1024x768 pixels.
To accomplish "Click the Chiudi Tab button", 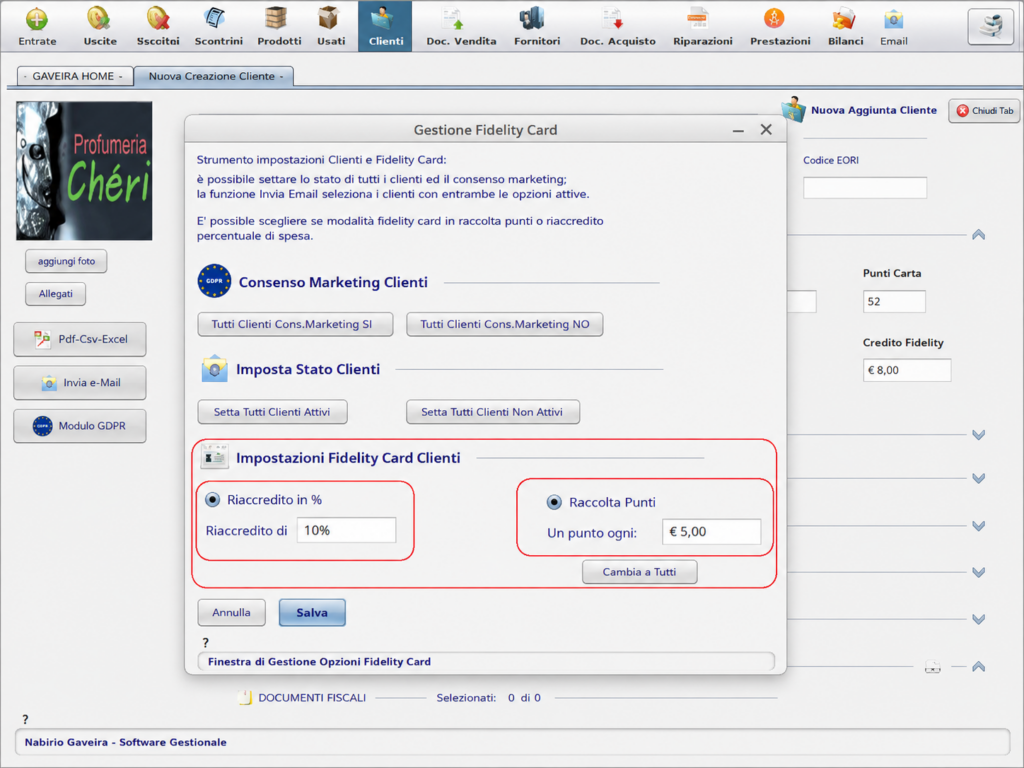I will [x=984, y=110].
